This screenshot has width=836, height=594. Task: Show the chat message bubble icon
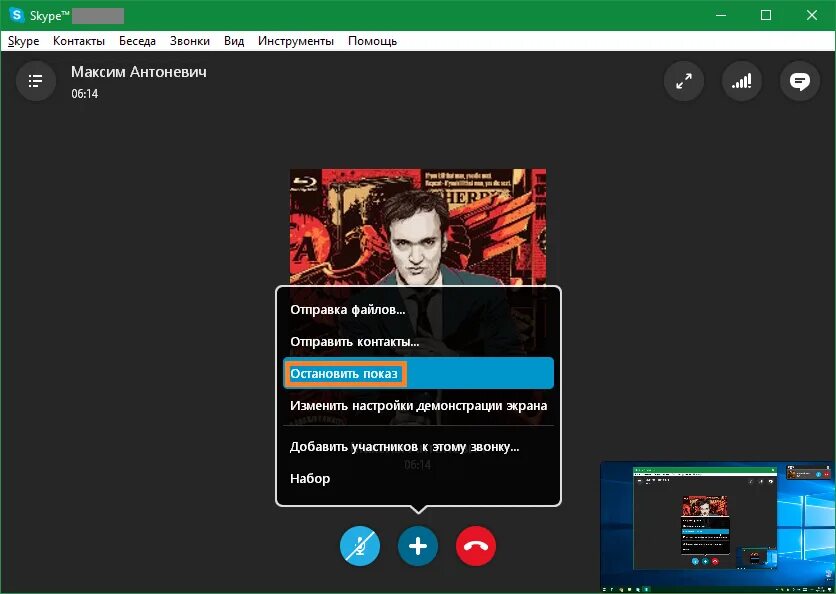coord(800,81)
